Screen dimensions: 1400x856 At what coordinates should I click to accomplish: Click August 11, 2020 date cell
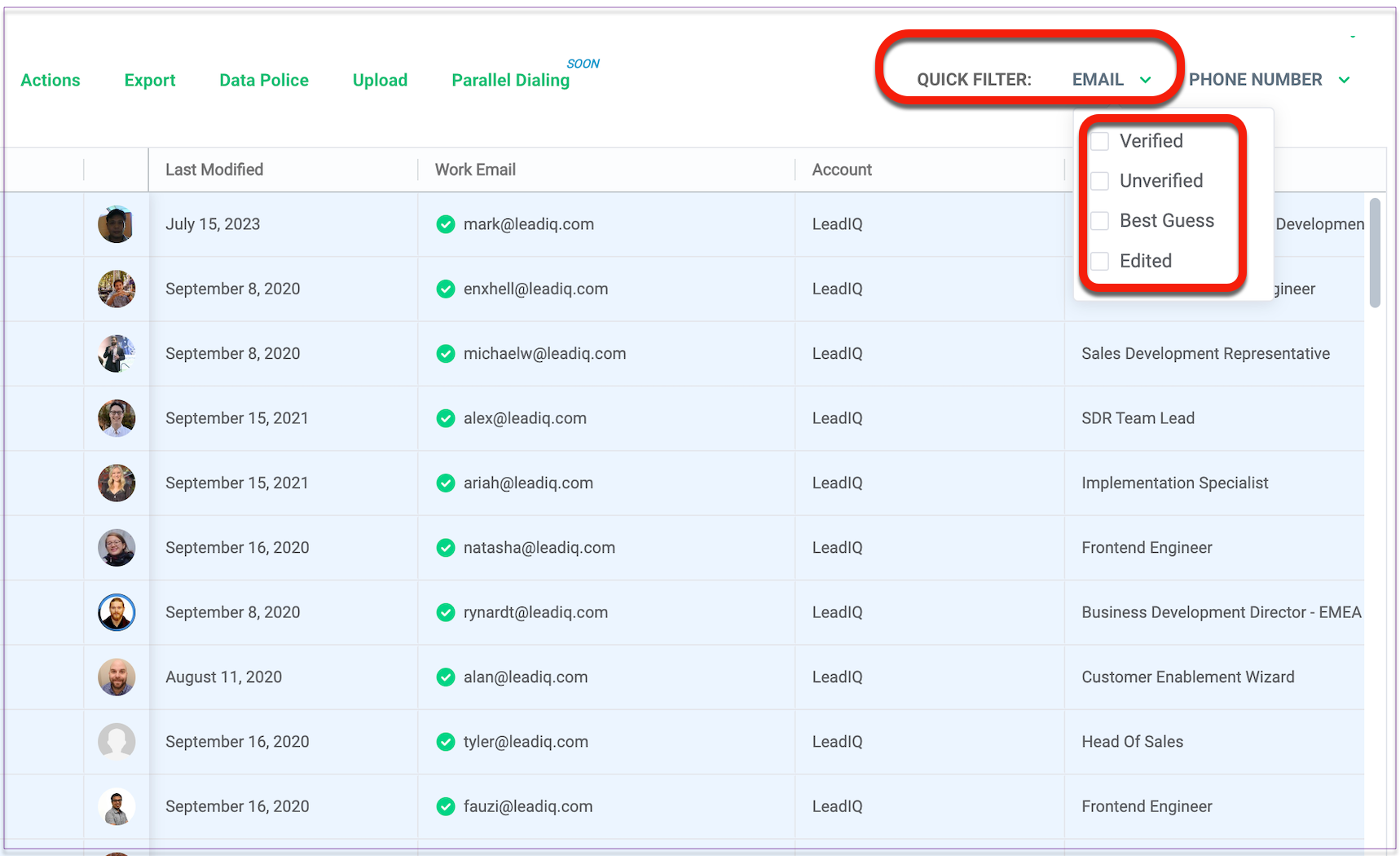pos(223,677)
